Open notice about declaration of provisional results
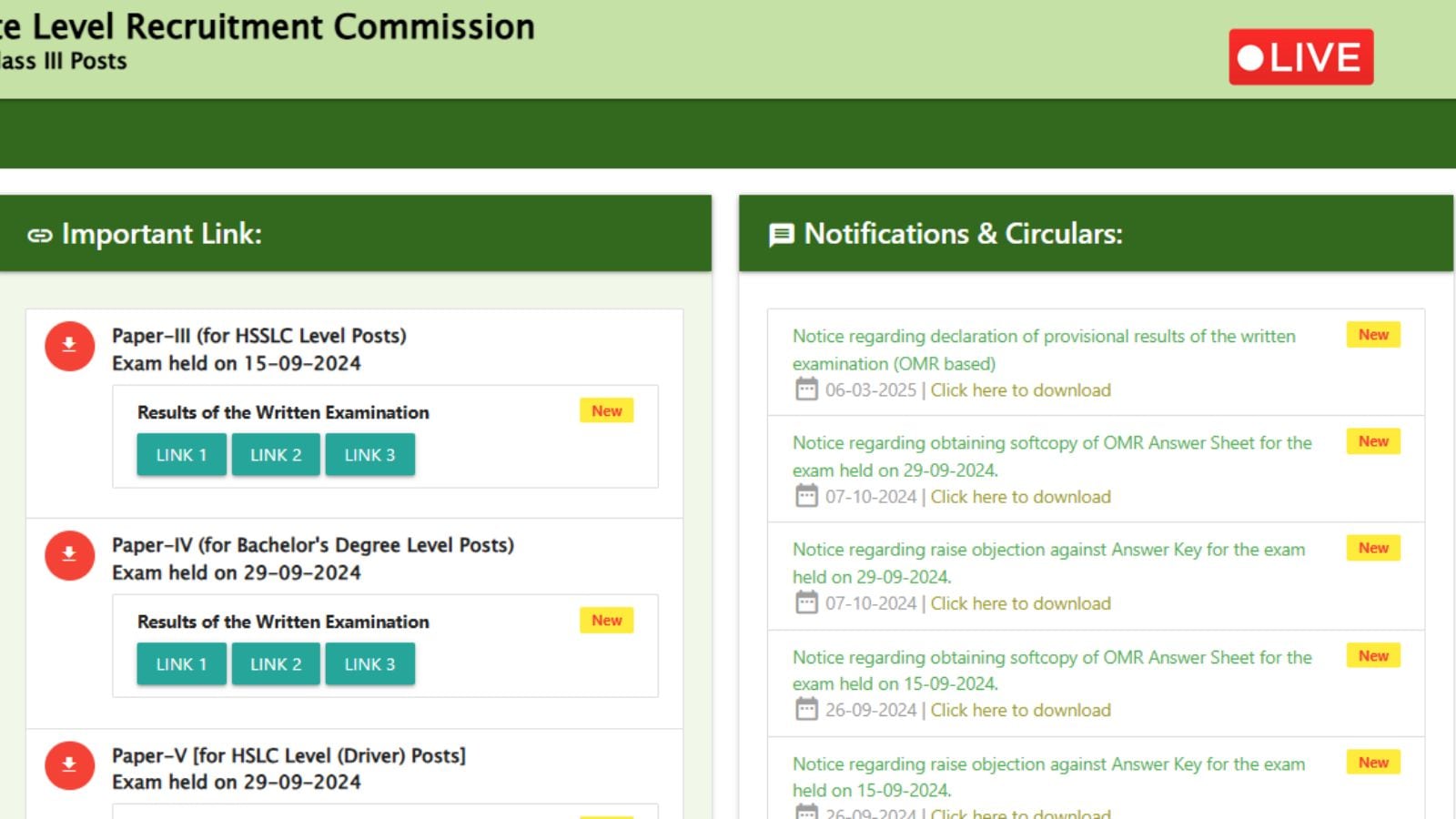 1043,337
